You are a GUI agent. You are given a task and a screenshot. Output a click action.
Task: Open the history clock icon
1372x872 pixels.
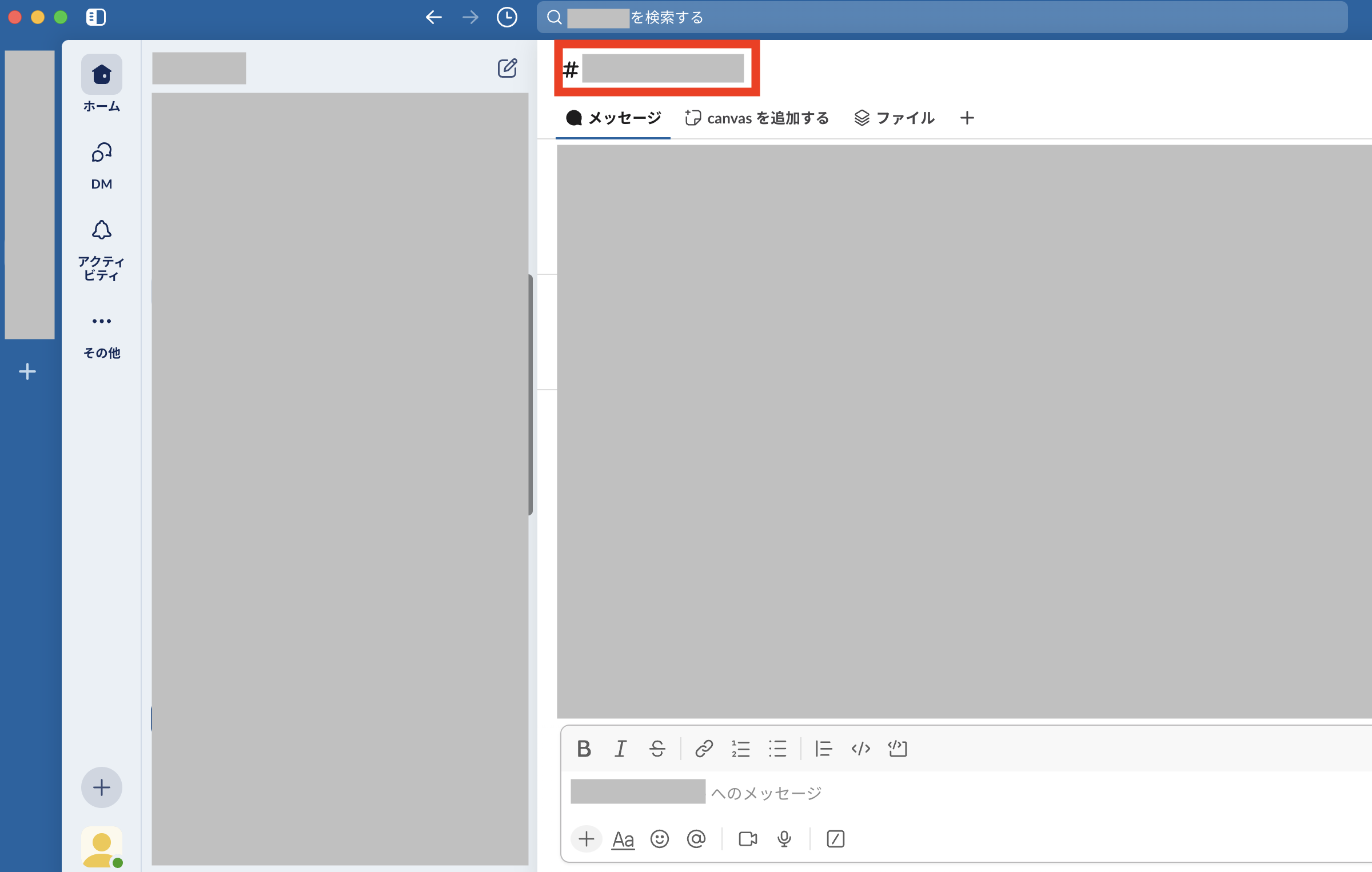coord(506,17)
